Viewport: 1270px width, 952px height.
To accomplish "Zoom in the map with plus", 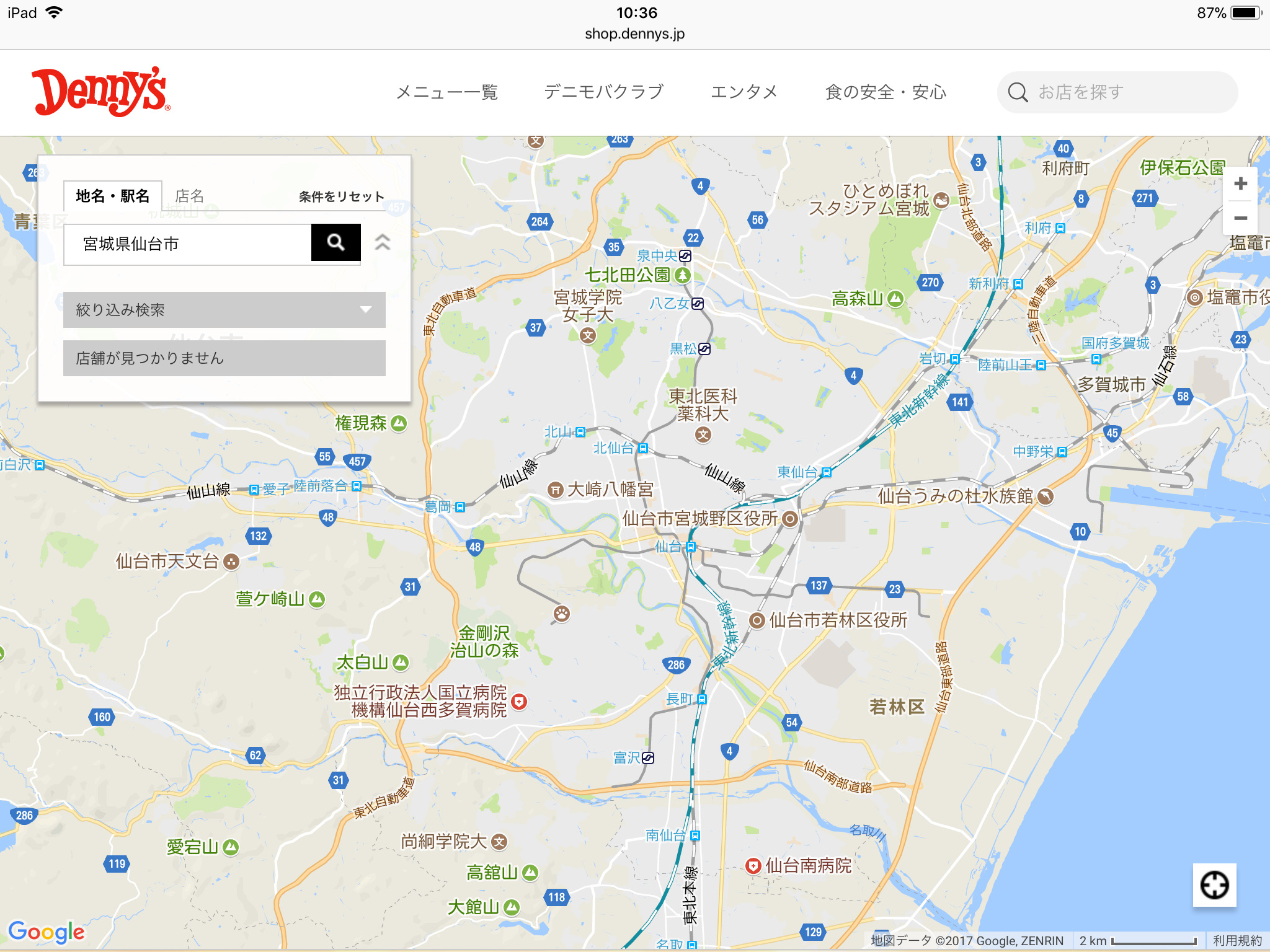I will point(1240,184).
